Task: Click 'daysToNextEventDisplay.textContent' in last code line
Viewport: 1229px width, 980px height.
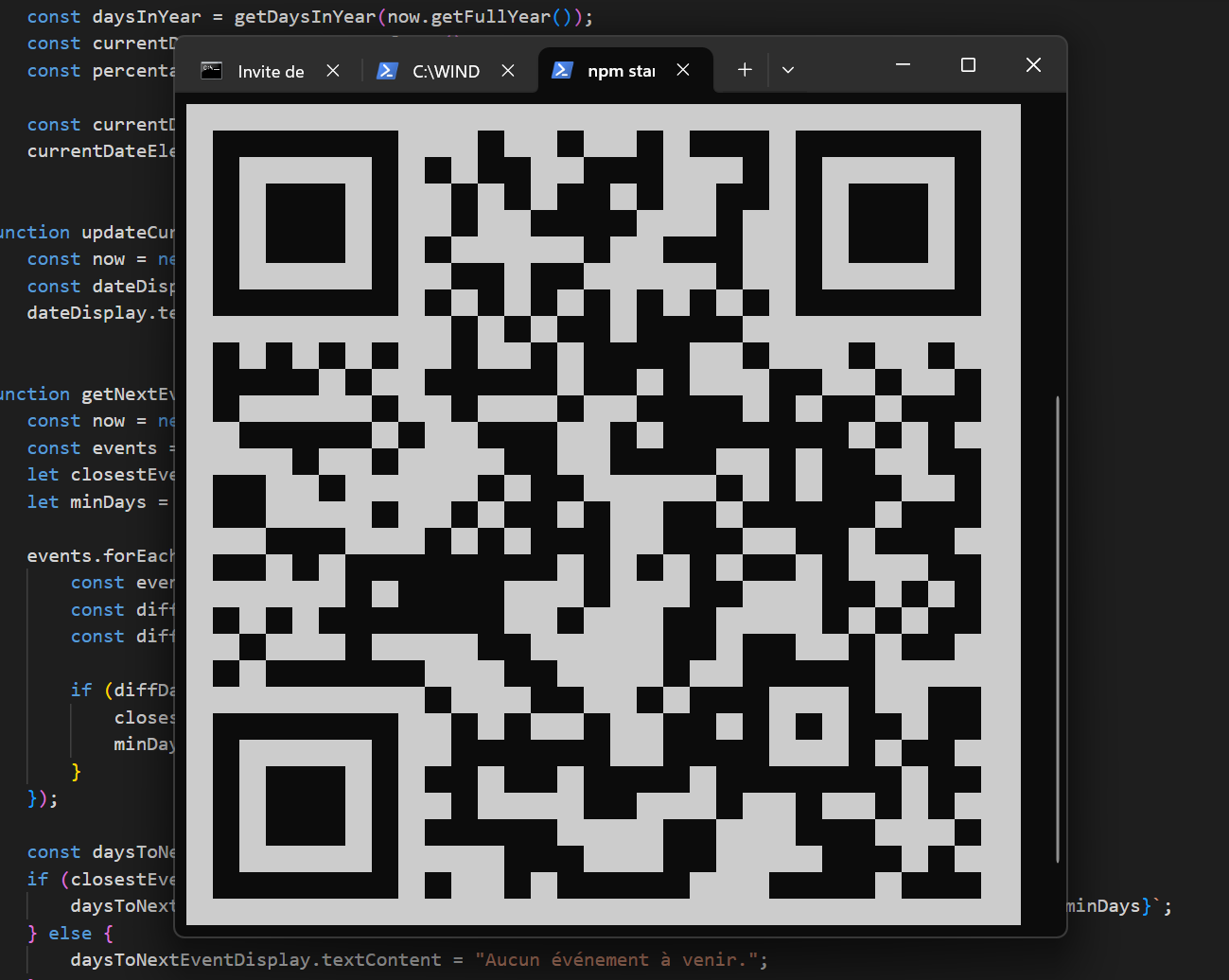Action: coord(255,960)
